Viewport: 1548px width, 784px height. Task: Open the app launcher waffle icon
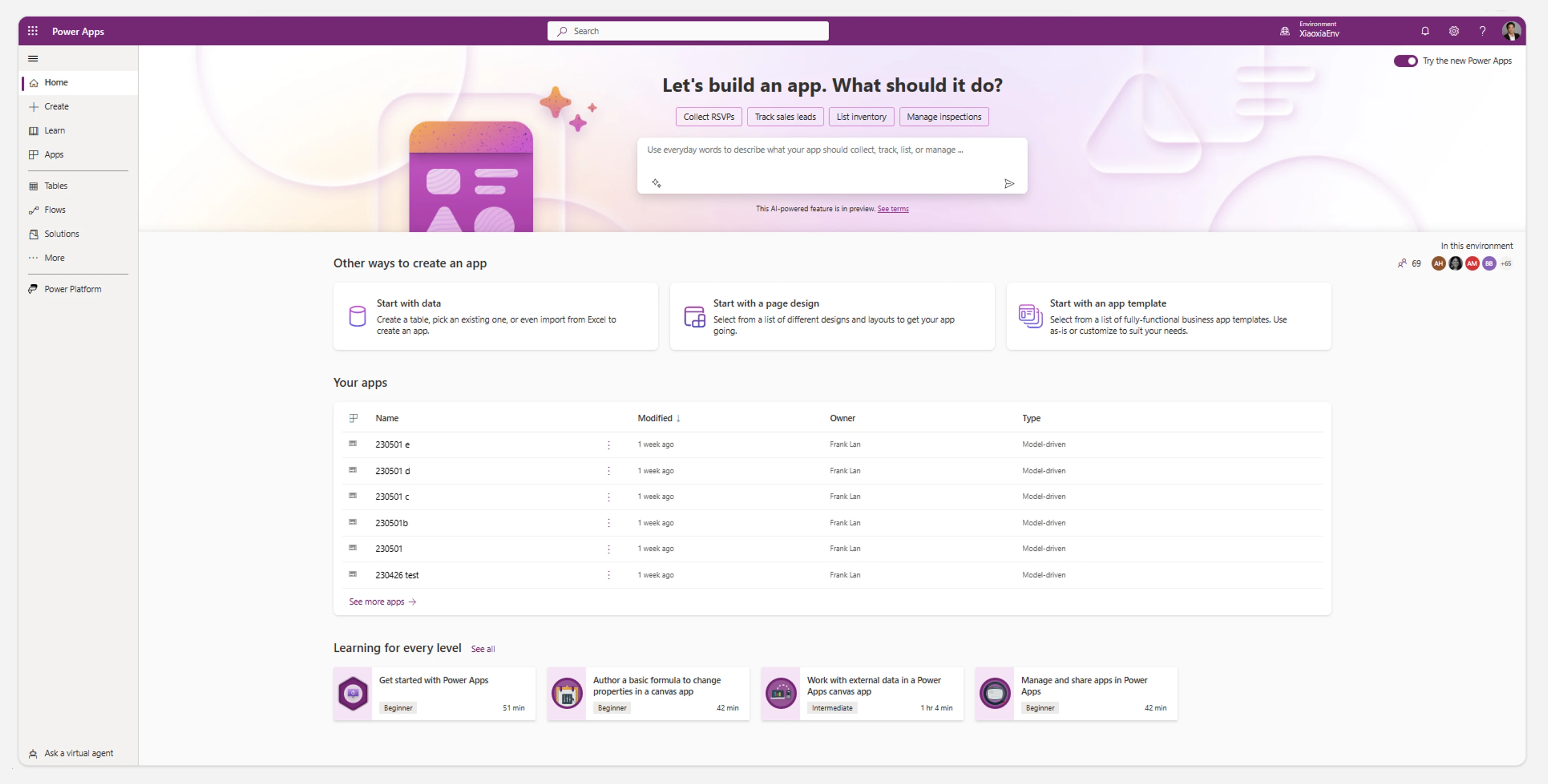(33, 31)
